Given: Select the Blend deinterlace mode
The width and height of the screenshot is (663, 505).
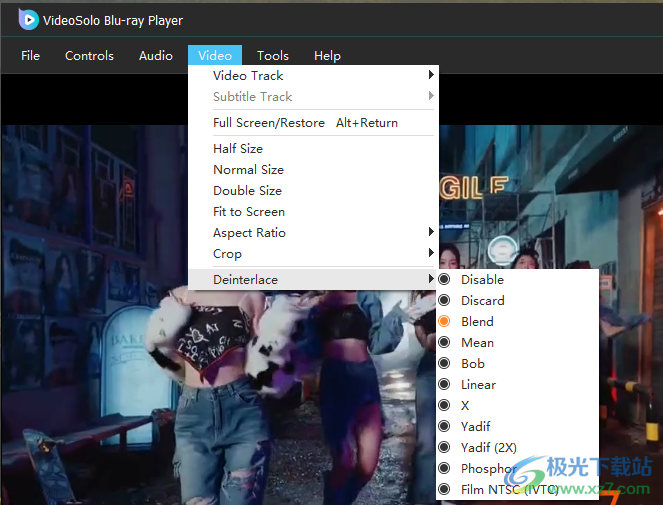Looking at the screenshot, I should pos(517,321).
